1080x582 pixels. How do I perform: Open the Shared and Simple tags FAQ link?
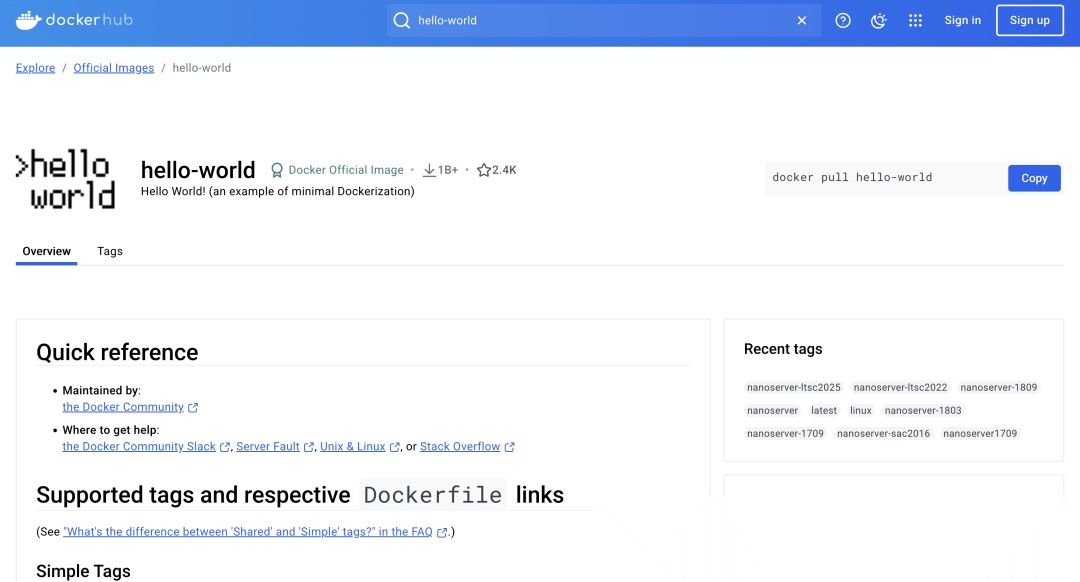248,532
